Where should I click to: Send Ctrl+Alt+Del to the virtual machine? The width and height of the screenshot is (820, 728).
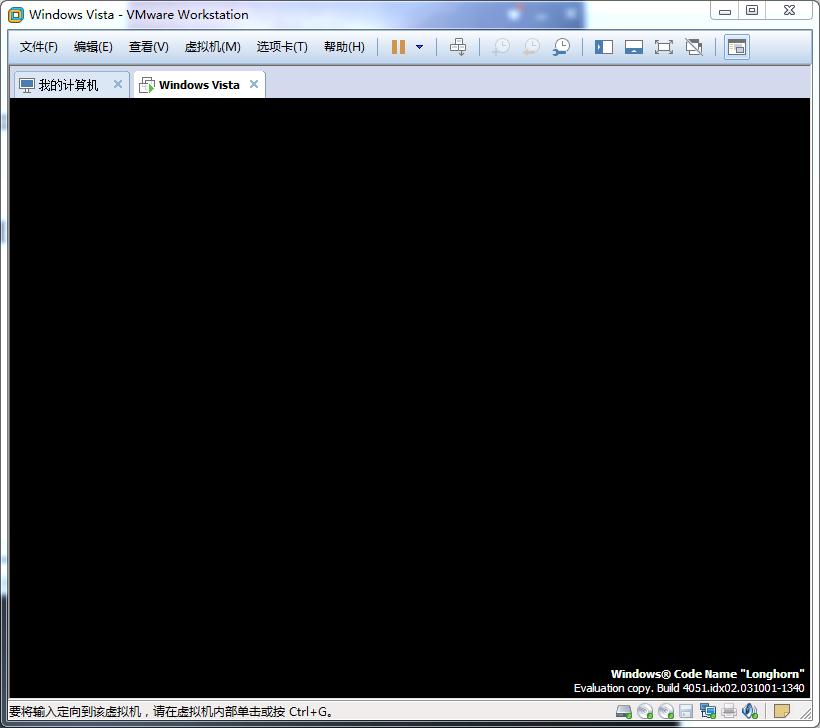(458, 47)
